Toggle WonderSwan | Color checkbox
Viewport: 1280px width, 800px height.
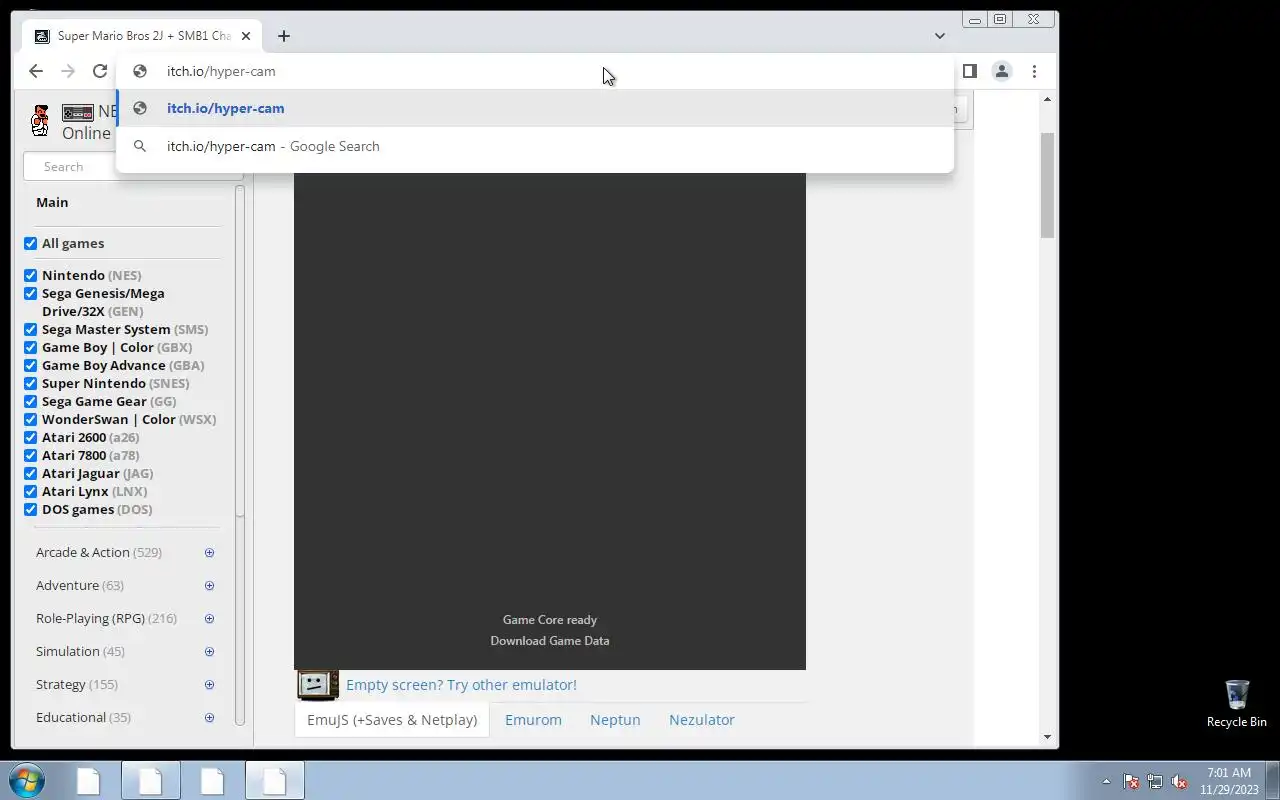click(x=30, y=419)
